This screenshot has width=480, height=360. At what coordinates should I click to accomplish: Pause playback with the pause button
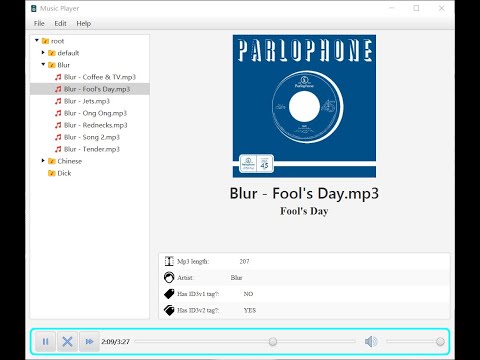pyautogui.click(x=46, y=341)
